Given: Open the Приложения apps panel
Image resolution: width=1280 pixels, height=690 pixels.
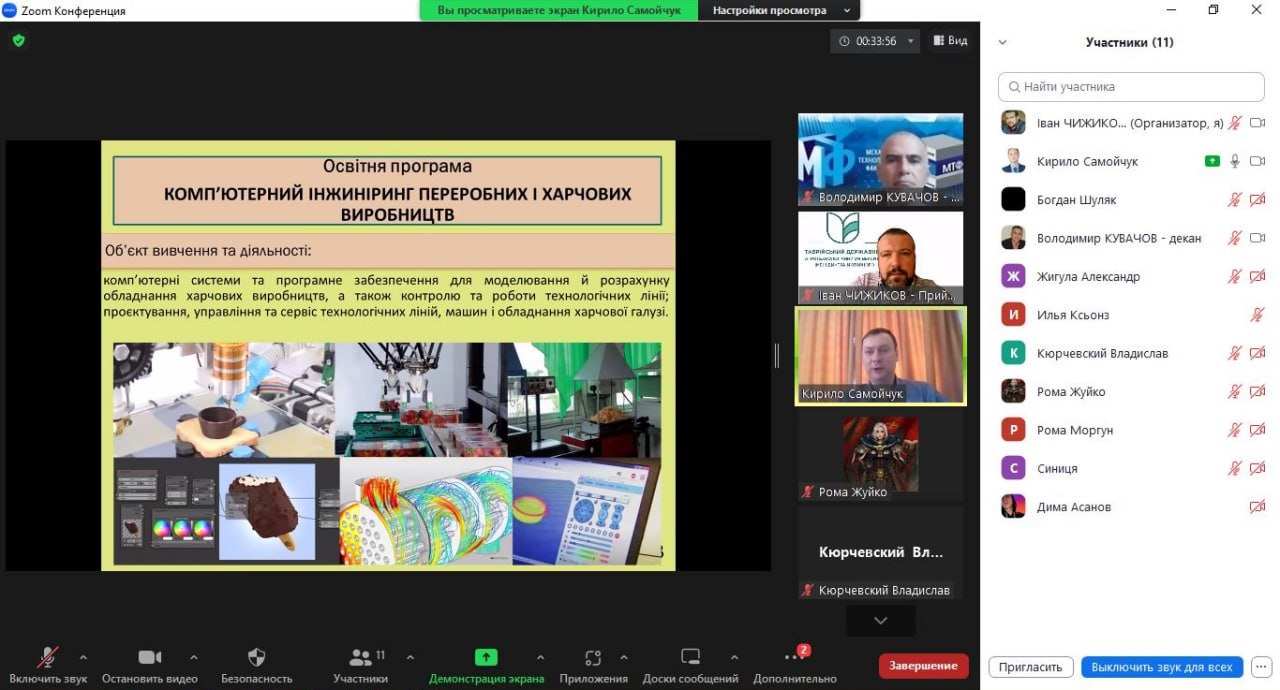Looking at the screenshot, I should point(593,666).
